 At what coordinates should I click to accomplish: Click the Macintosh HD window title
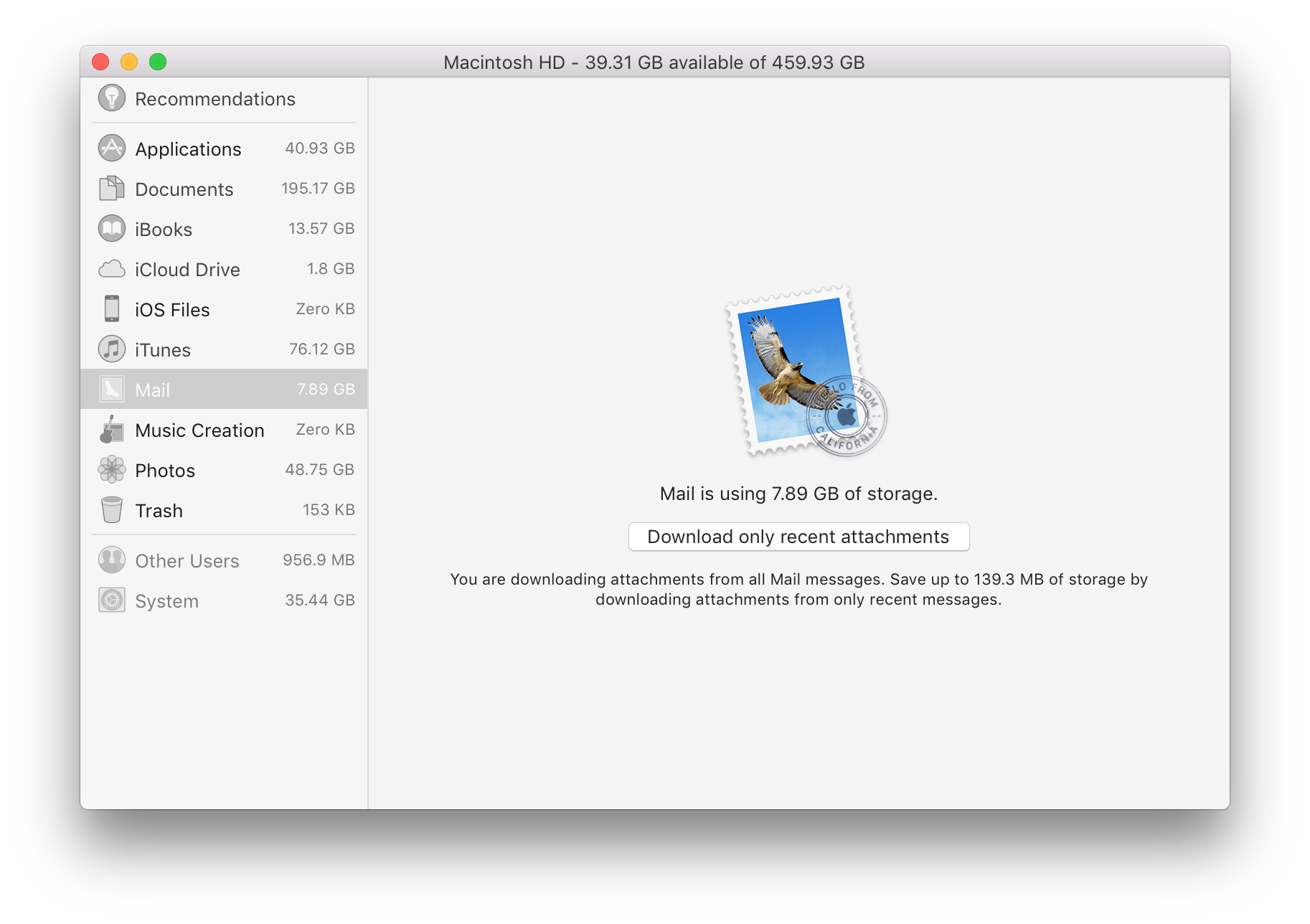pyautogui.click(x=654, y=62)
